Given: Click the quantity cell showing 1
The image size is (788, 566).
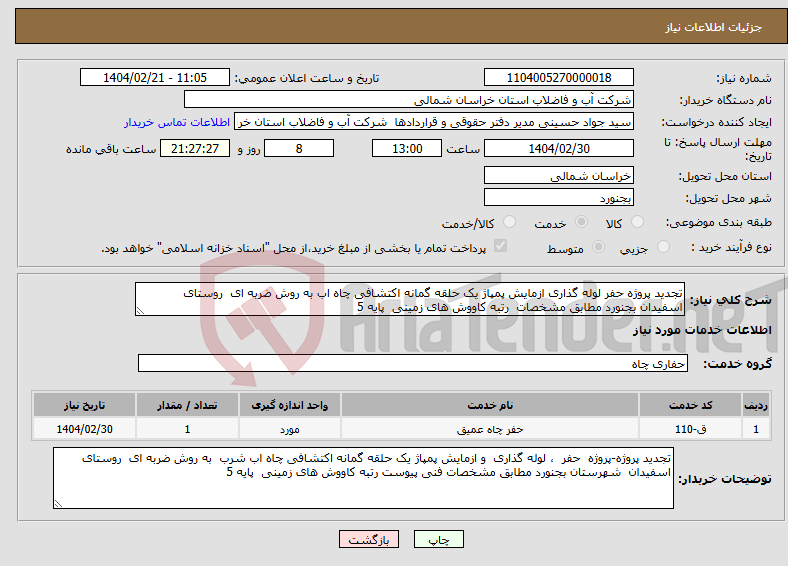Looking at the screenshot, I should (x=187, y=429).
